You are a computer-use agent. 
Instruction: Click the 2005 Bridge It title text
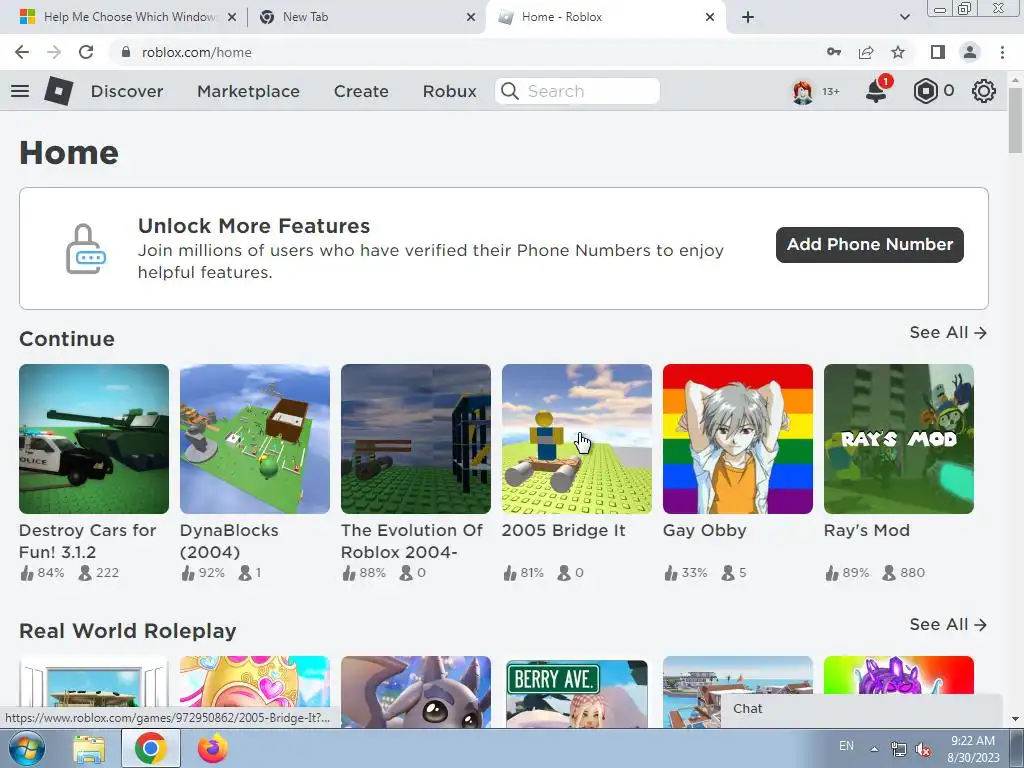tap(564, 530)
